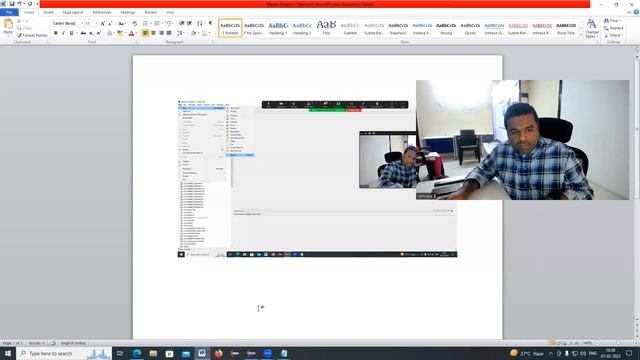The width and height of the screenshot is (640, 360).
Task: Open Windows Start menu
Action: [8, 353]
